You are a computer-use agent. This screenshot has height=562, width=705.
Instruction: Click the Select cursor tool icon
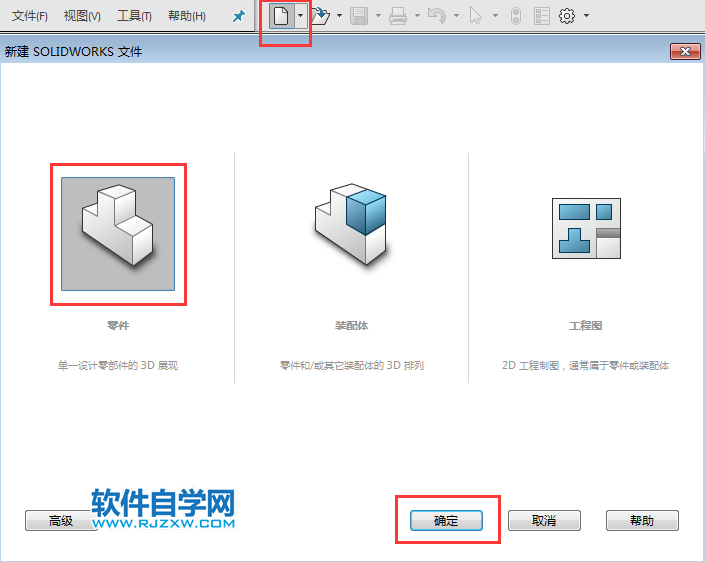(476, 16)
